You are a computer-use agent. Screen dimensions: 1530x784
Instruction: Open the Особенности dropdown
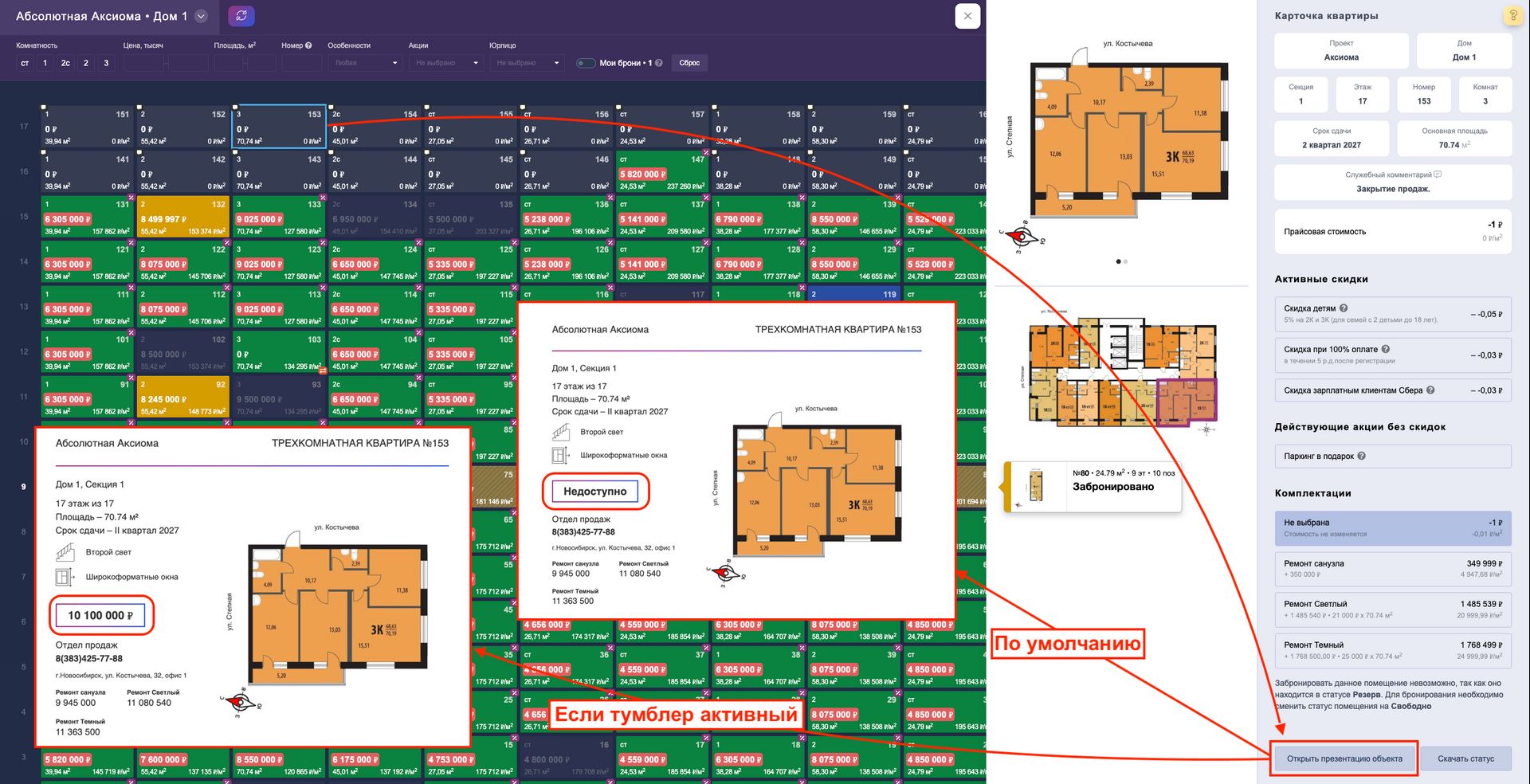point(365,63)
